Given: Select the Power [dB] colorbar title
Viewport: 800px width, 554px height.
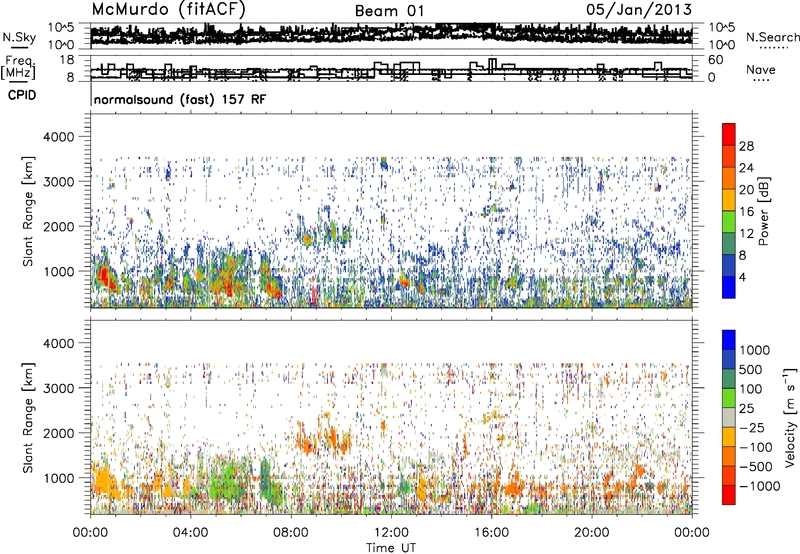Looking at the screenshot, I should click(x=763, y=211).
